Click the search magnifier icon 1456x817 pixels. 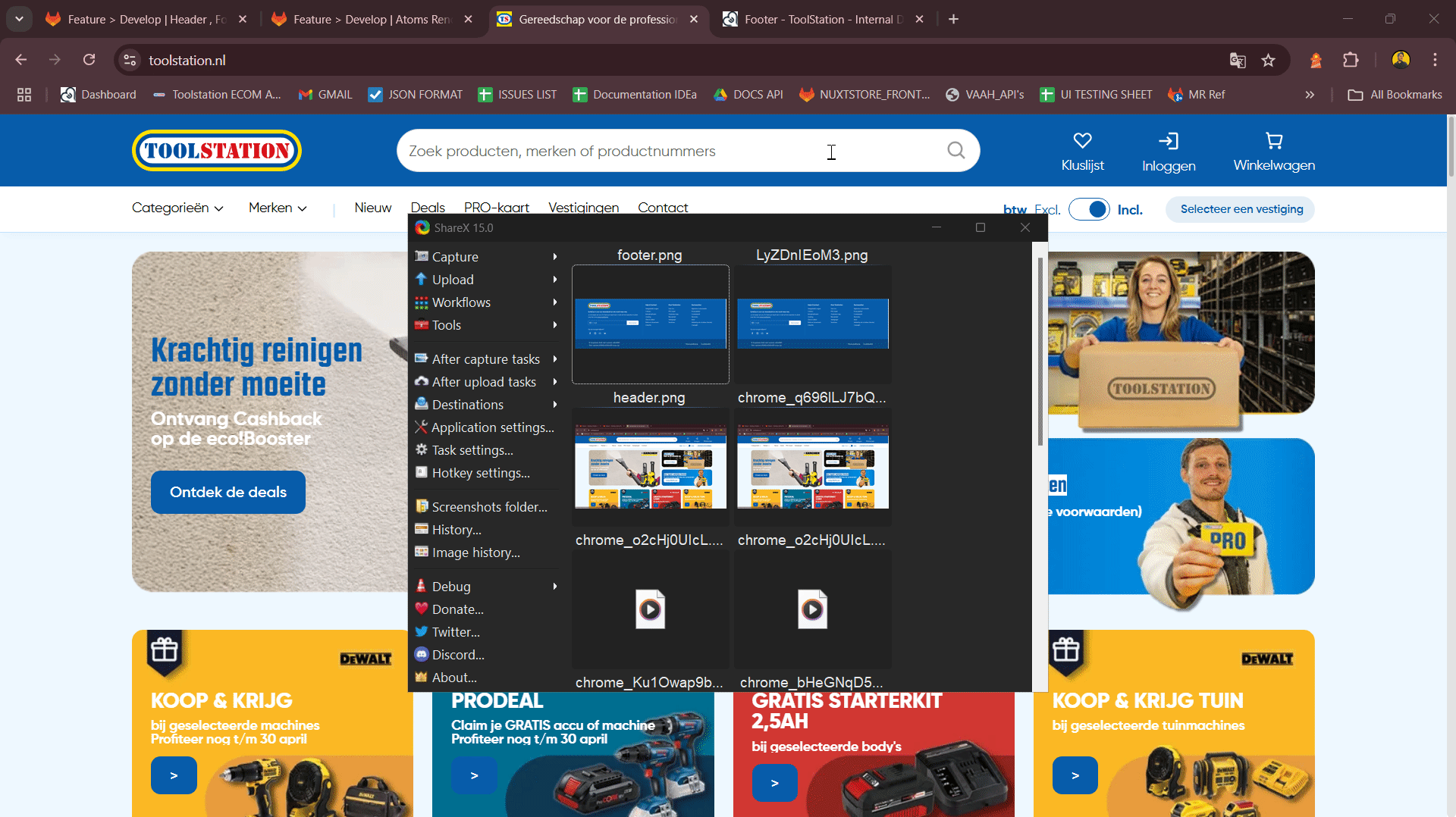coord(956,151)
